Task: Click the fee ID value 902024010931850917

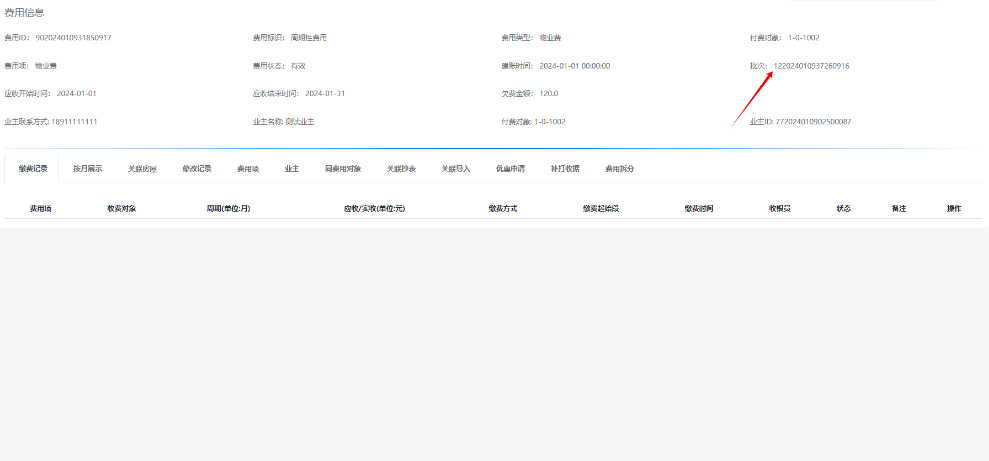Action: pyautogui.click(x=73, y=38)
